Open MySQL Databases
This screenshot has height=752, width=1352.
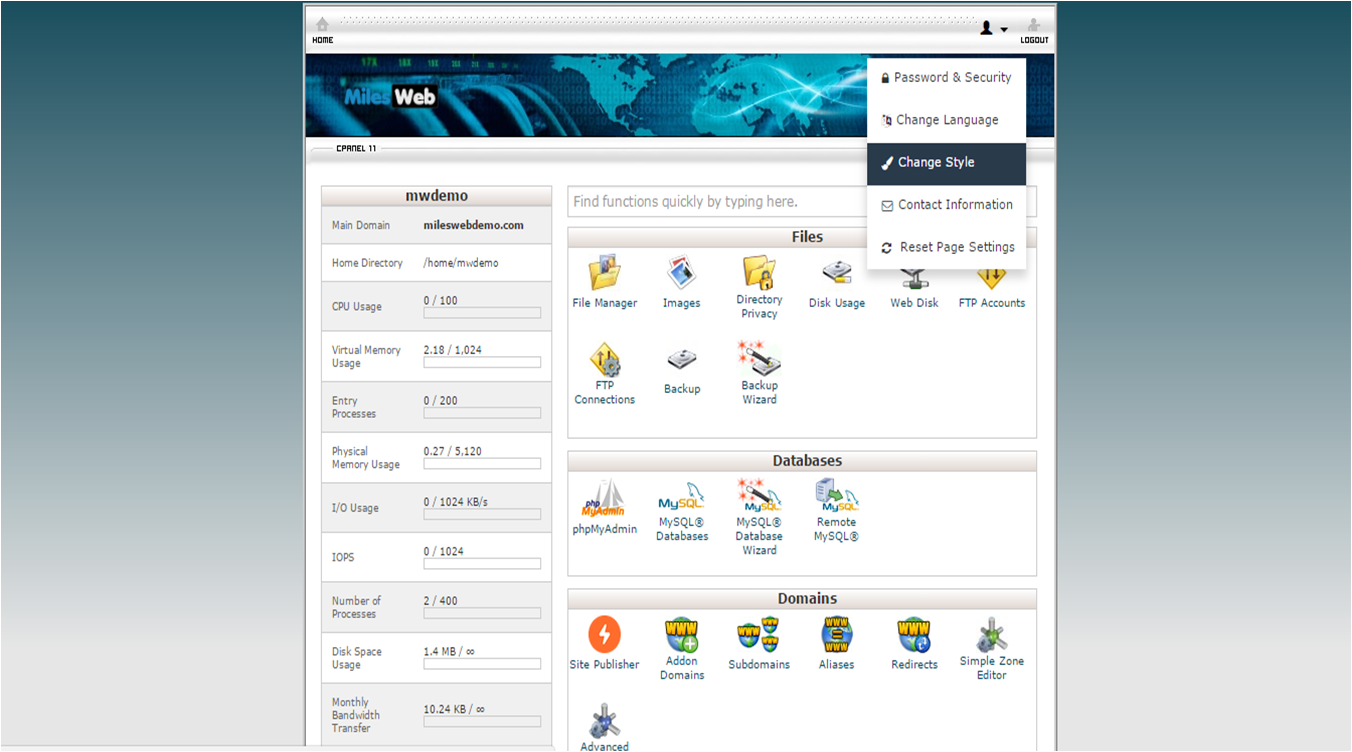point(682,497)
